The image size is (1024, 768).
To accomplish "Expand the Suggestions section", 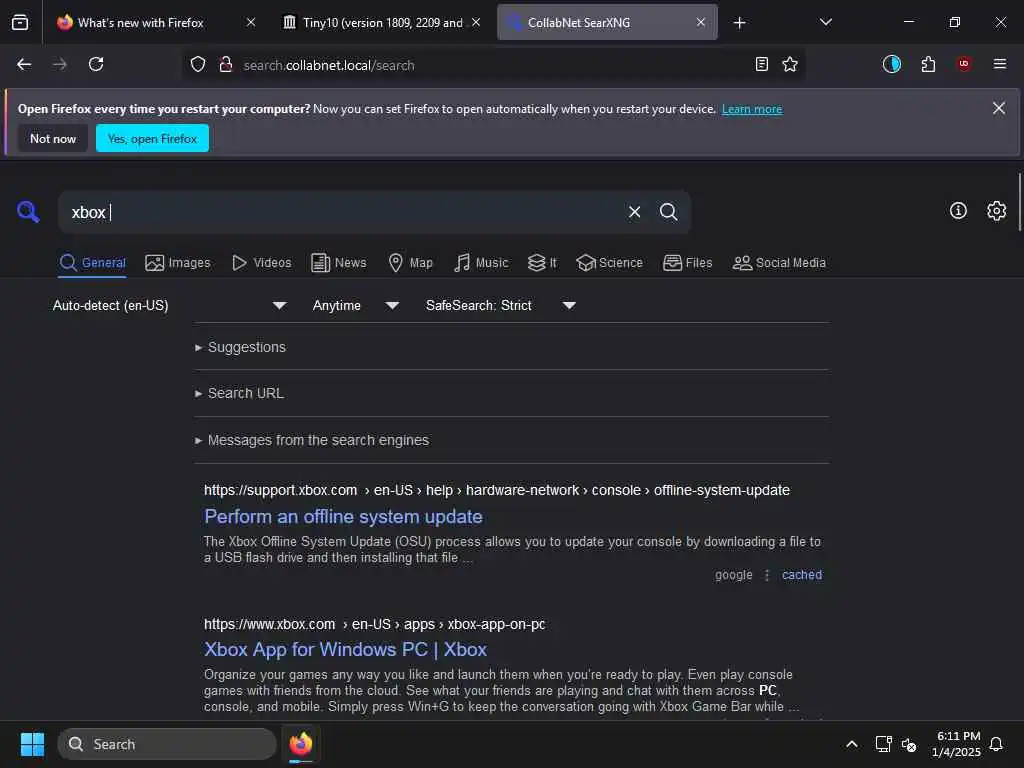I will click(x=240, y=347).
